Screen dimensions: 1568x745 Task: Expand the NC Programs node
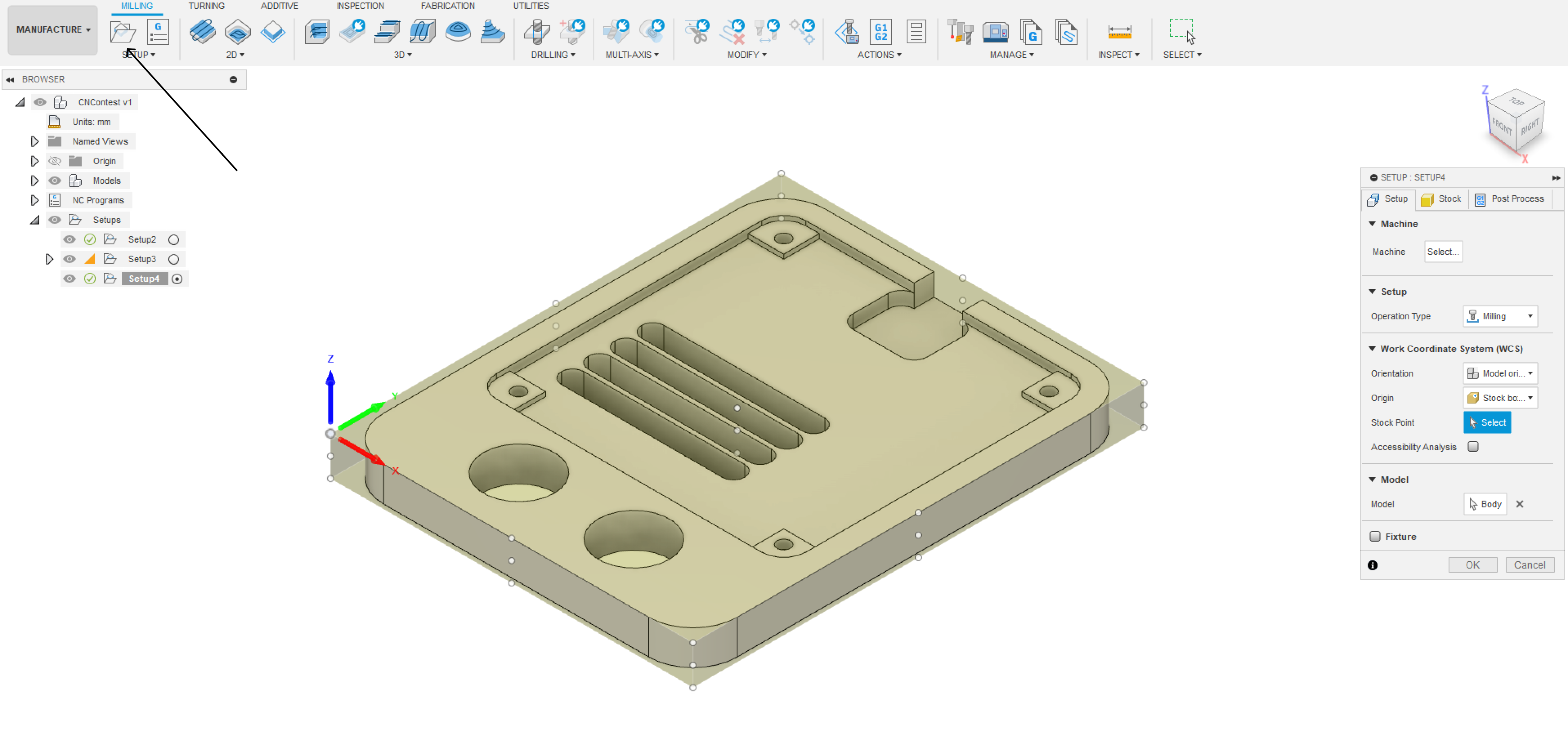pos(35,200)
